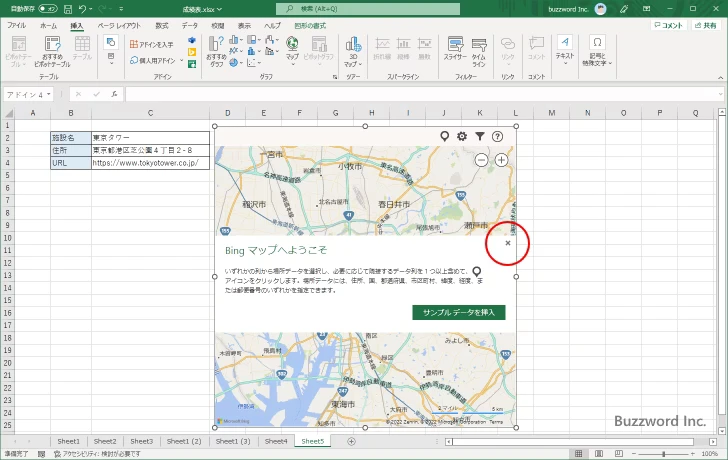The width and height of the screenshot is (728, 460).
Task: Insert a pie or doughnut chart
Action: click(x=235, y=62)
